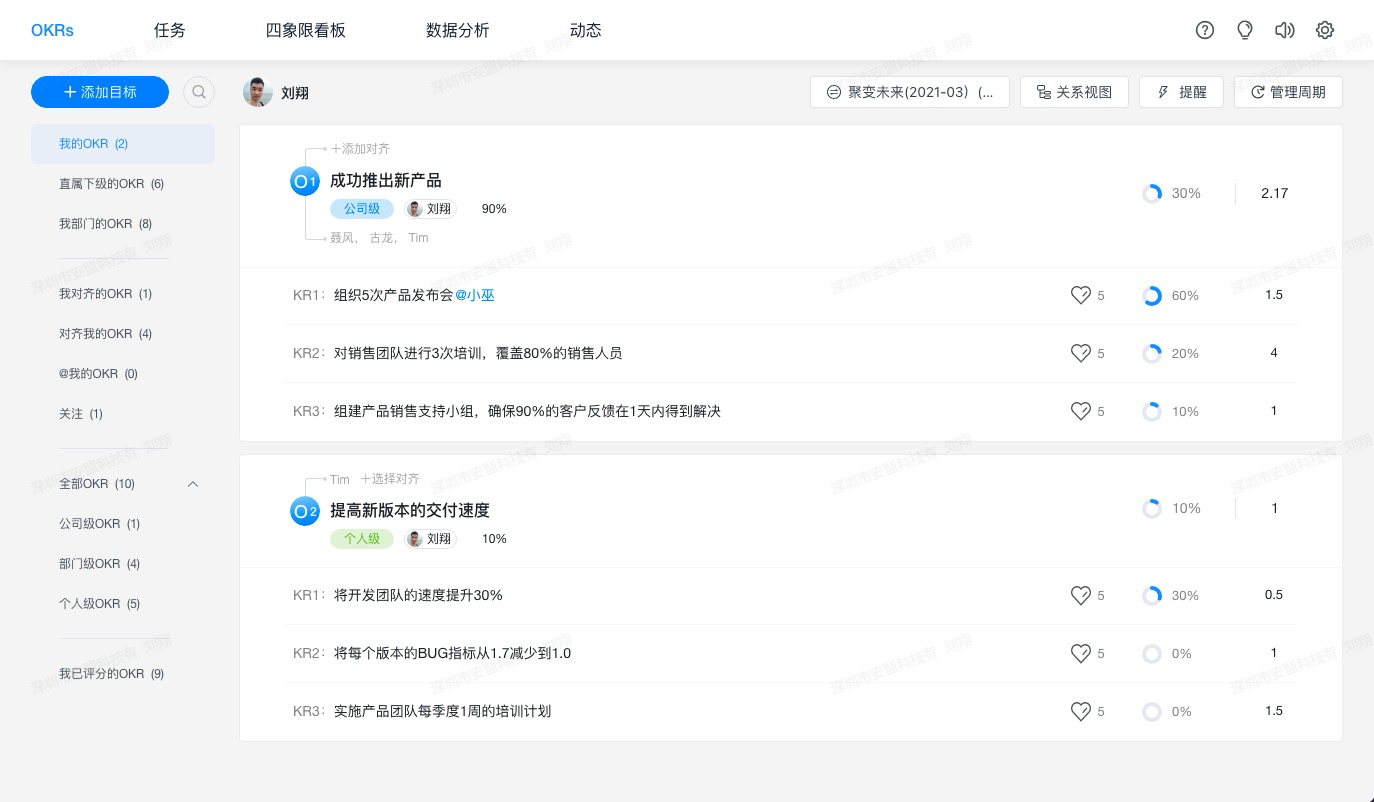Click the @小巫 mention link
The width and height of the screenshot is (1374, 802).
point(475,295)
